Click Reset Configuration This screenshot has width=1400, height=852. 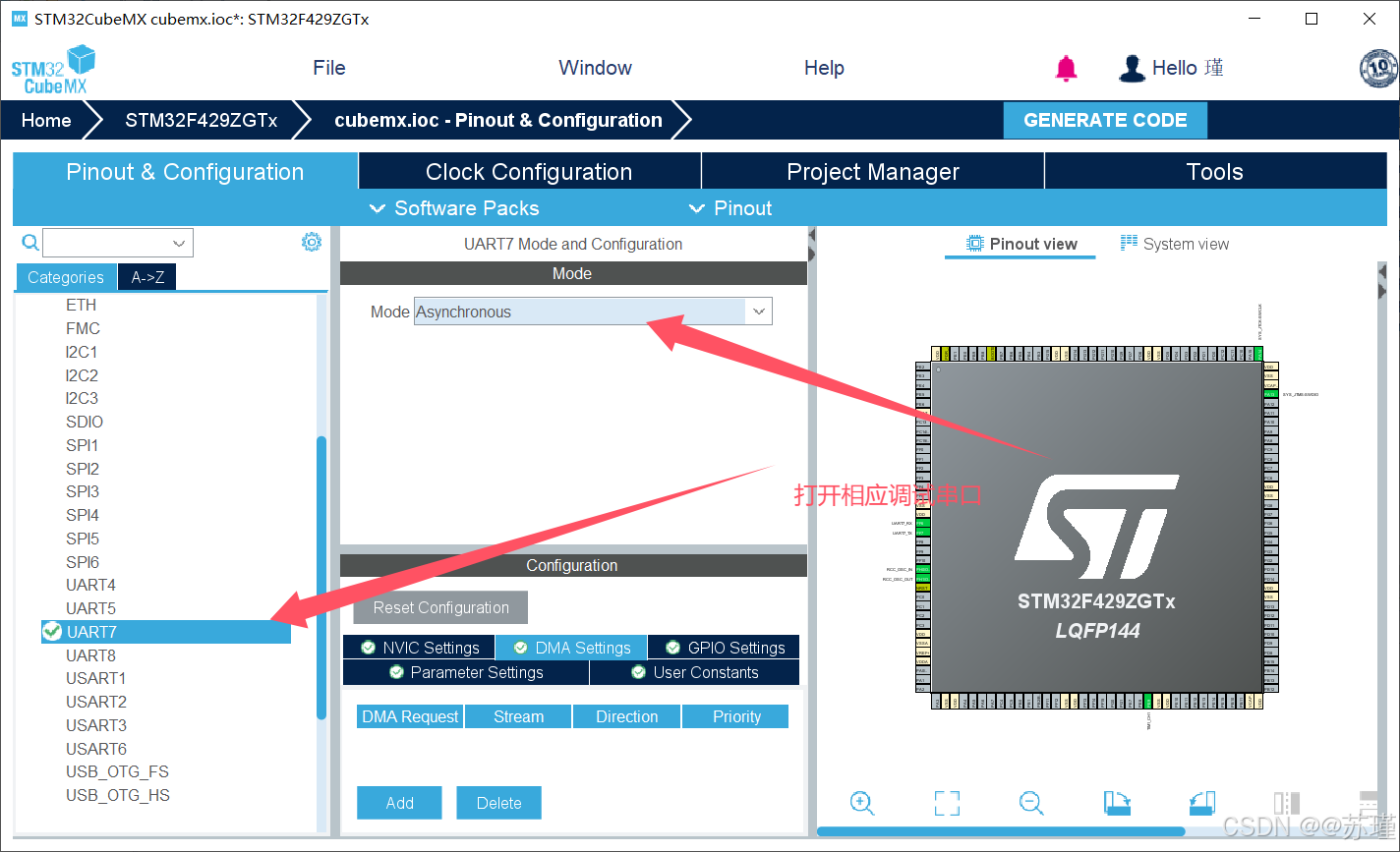coord(440,607)
